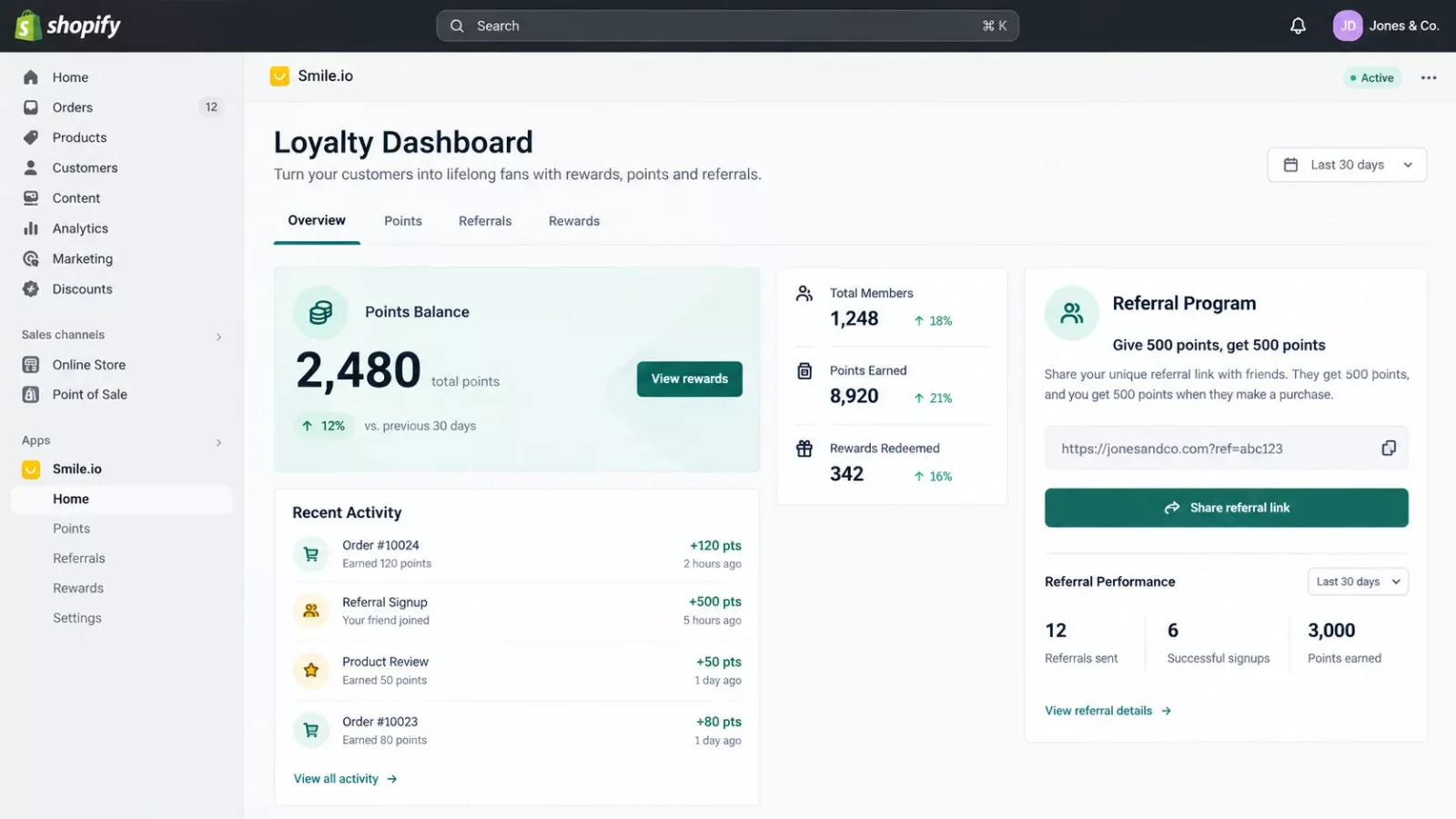The height and width of the screenshot is (819, 1456).
Task: Click the Points Balance coins icon
Action: [320, 312]
